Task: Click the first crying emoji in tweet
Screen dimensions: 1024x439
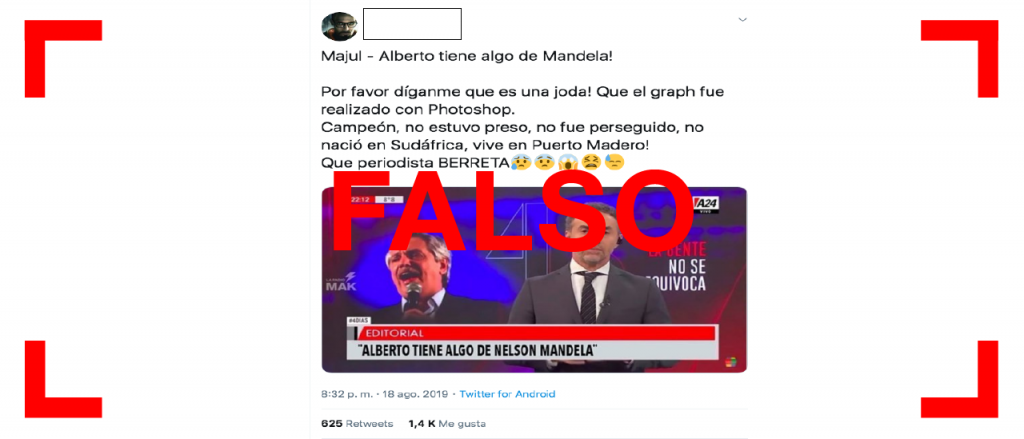Action: 520,161
